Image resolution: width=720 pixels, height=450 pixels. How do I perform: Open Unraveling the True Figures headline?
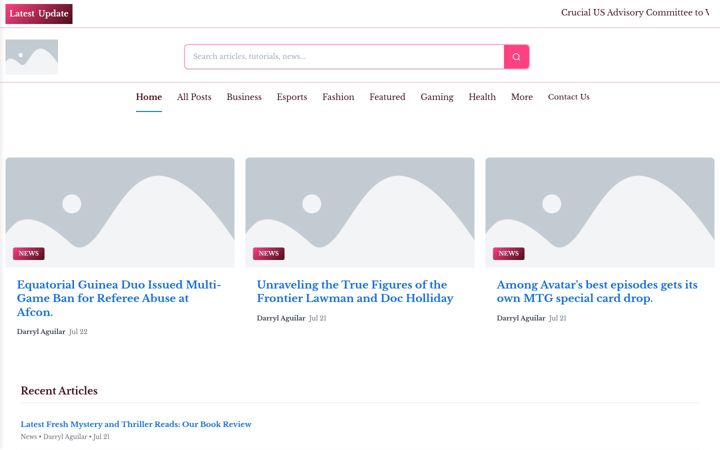tap(355, 292)
